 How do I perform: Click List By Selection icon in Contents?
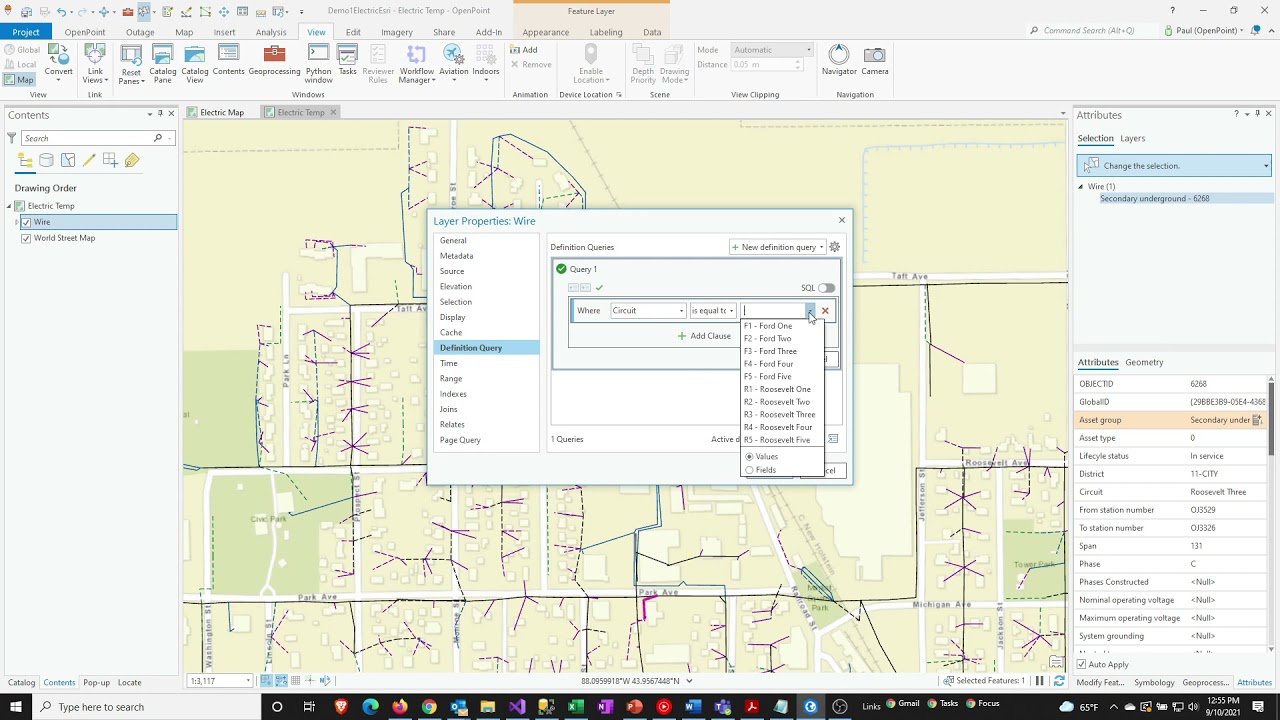click(68, 160)
